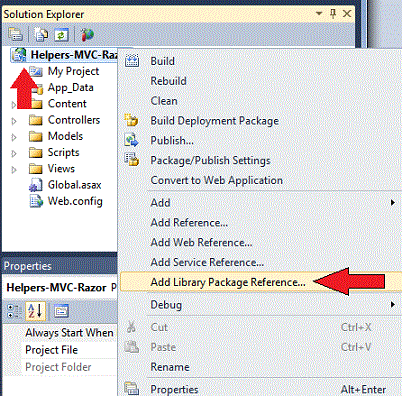The height and width of the screenshot is (396, 402).
Task: Select the Global.asax file
Action: 75,185
